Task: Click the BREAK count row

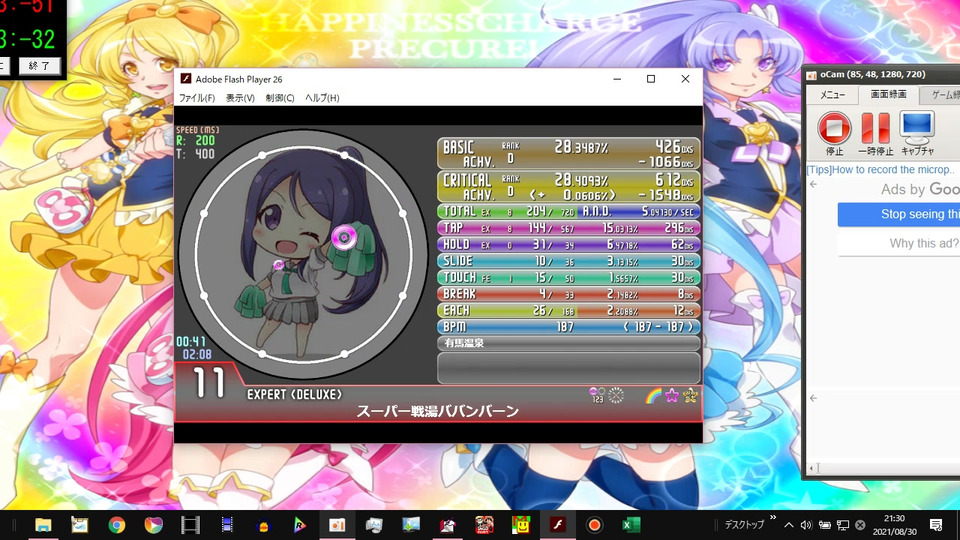Action: coord(569,294)
